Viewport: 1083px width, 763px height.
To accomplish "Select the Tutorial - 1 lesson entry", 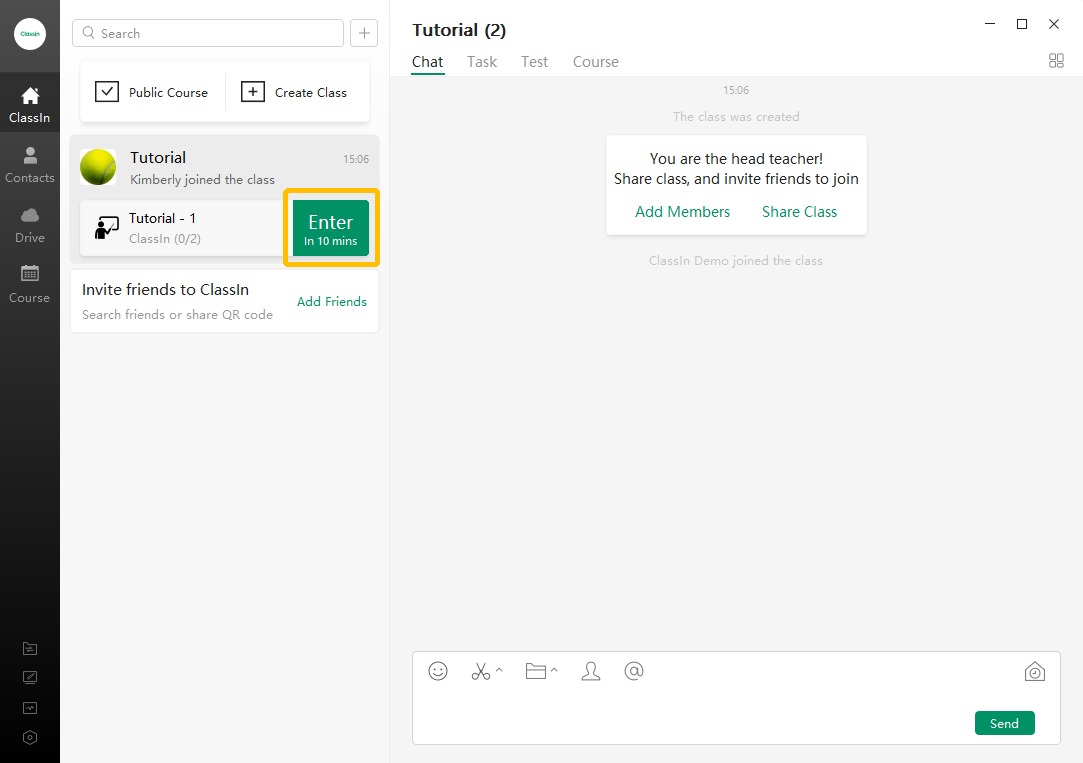I will (x=182, y=228).
